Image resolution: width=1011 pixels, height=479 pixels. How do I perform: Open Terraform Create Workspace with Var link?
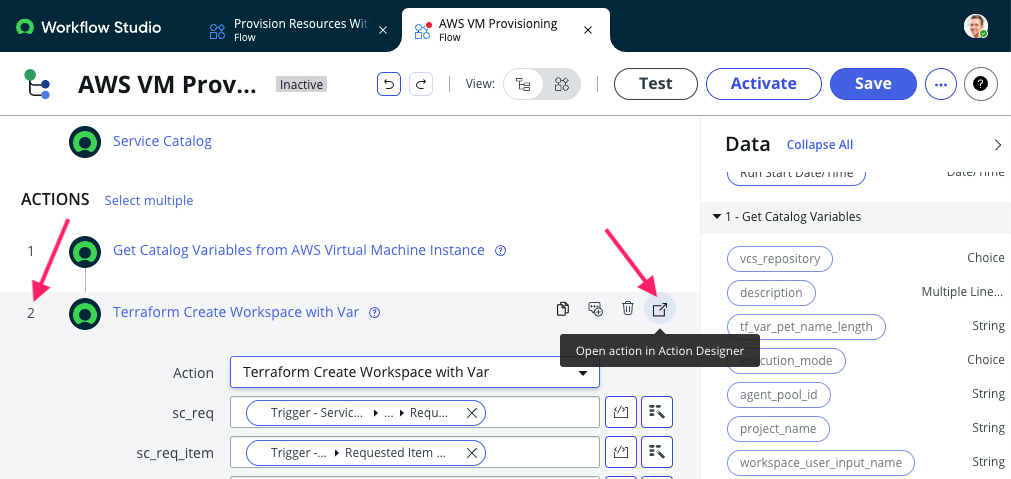236,312
